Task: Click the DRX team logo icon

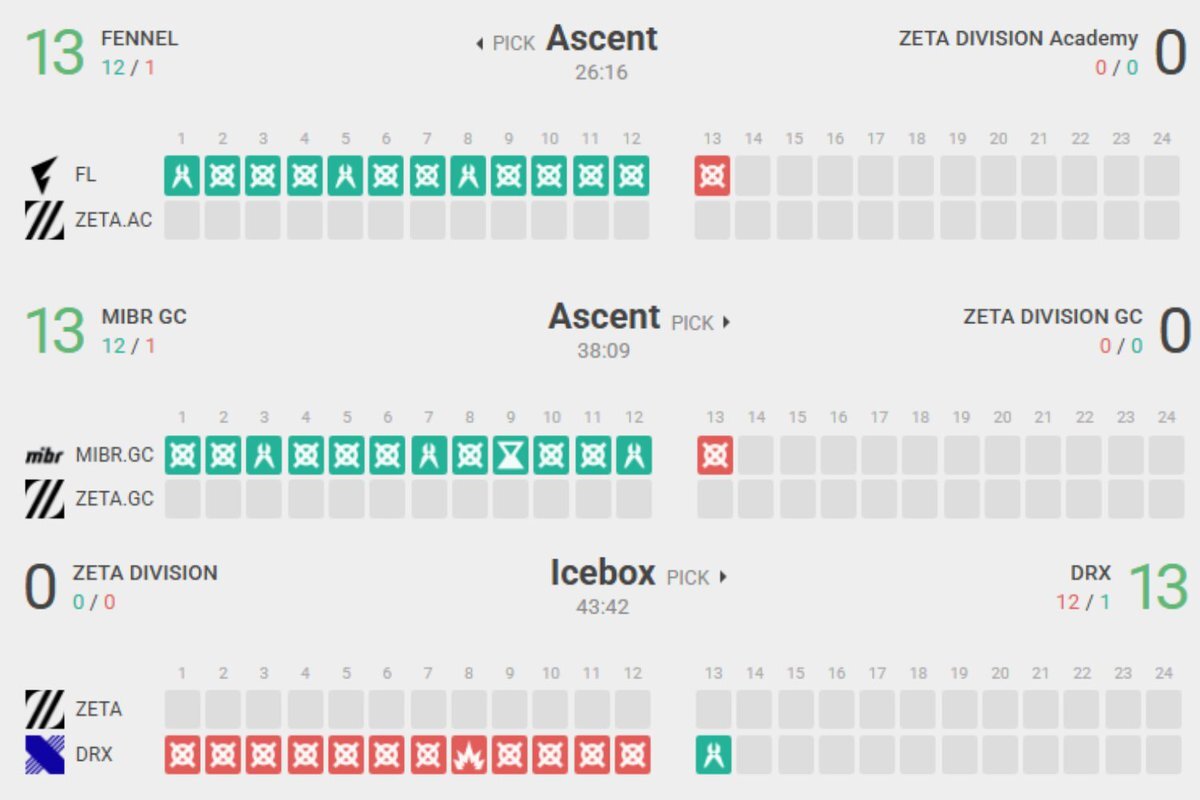Action: [44, 755]
